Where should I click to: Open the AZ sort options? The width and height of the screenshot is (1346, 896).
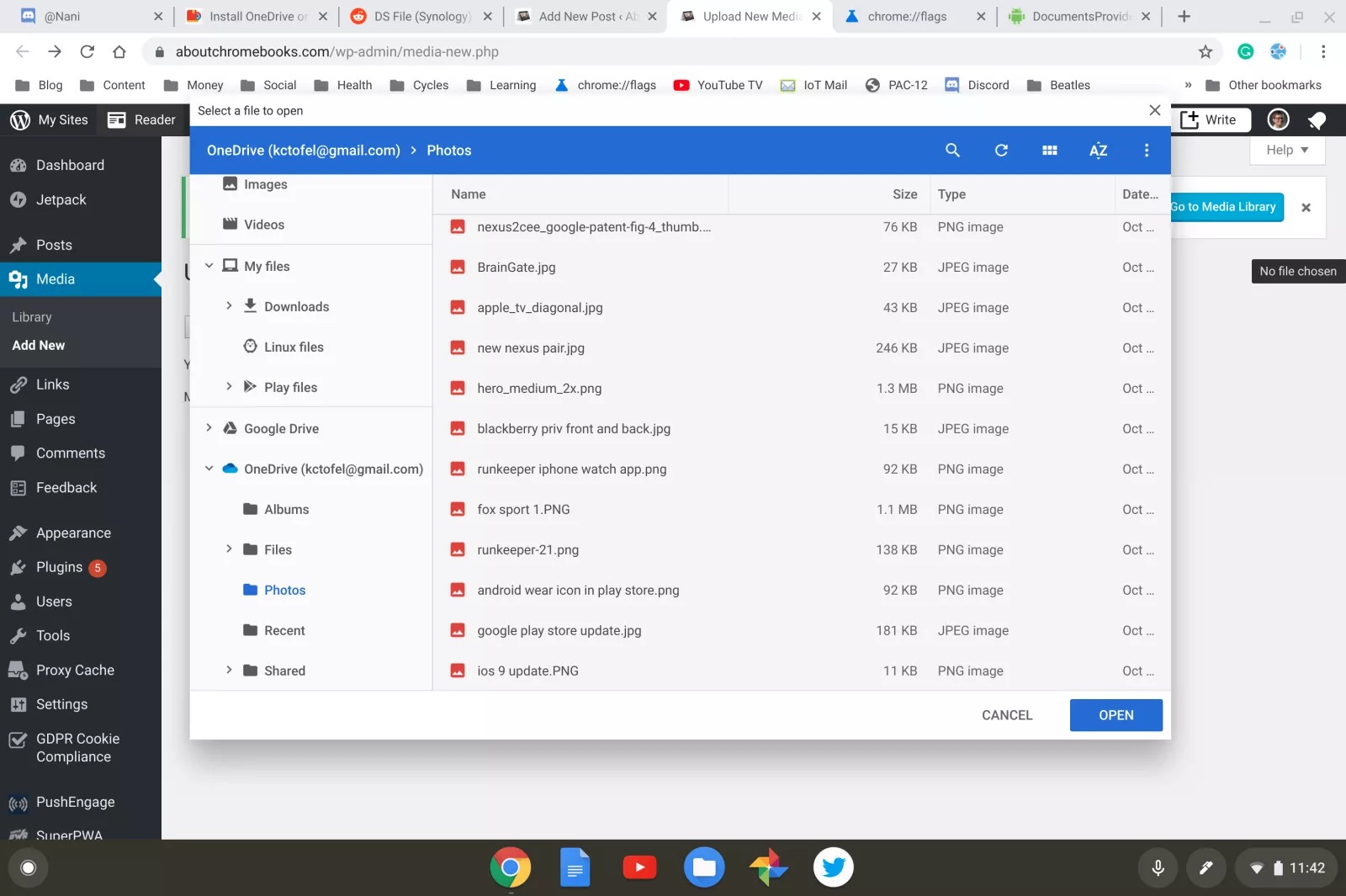1098,151
